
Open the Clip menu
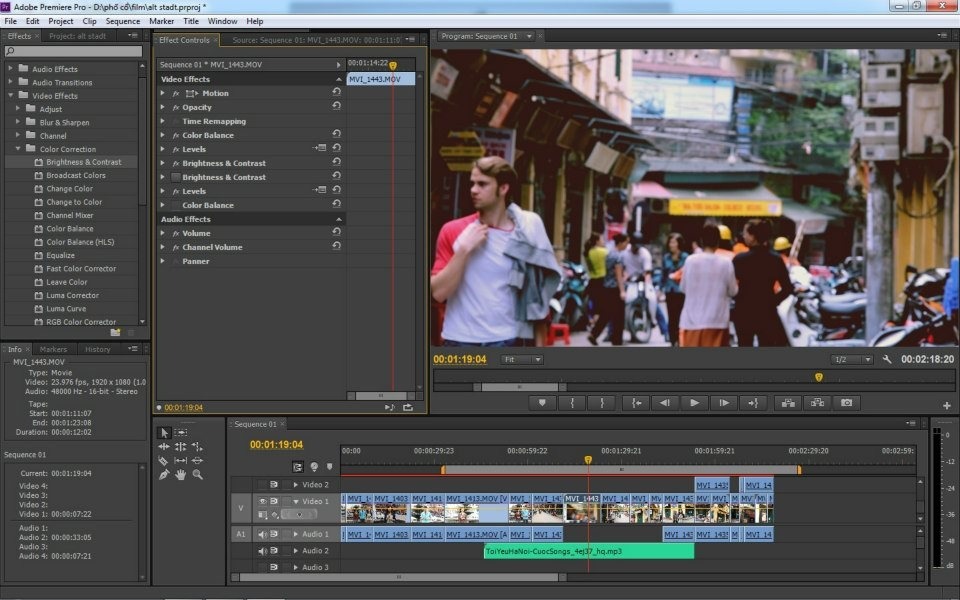click(x=89, y=21)
